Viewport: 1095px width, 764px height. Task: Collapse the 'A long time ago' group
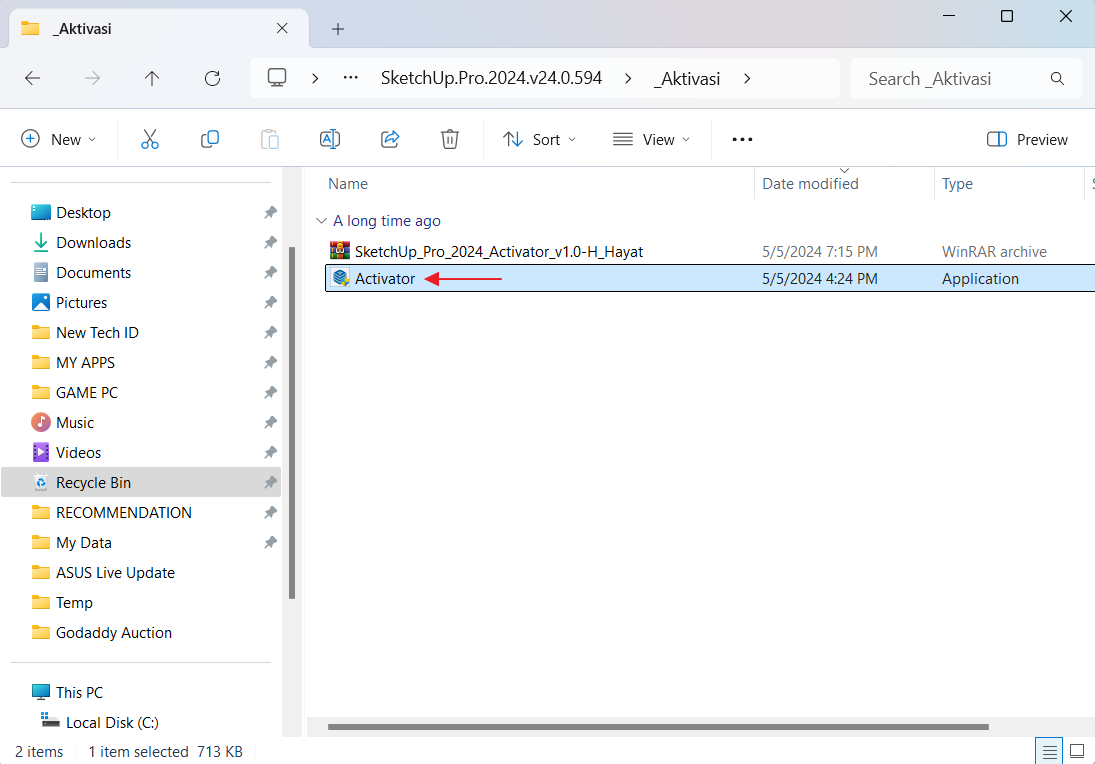click(x=321, y=221)
